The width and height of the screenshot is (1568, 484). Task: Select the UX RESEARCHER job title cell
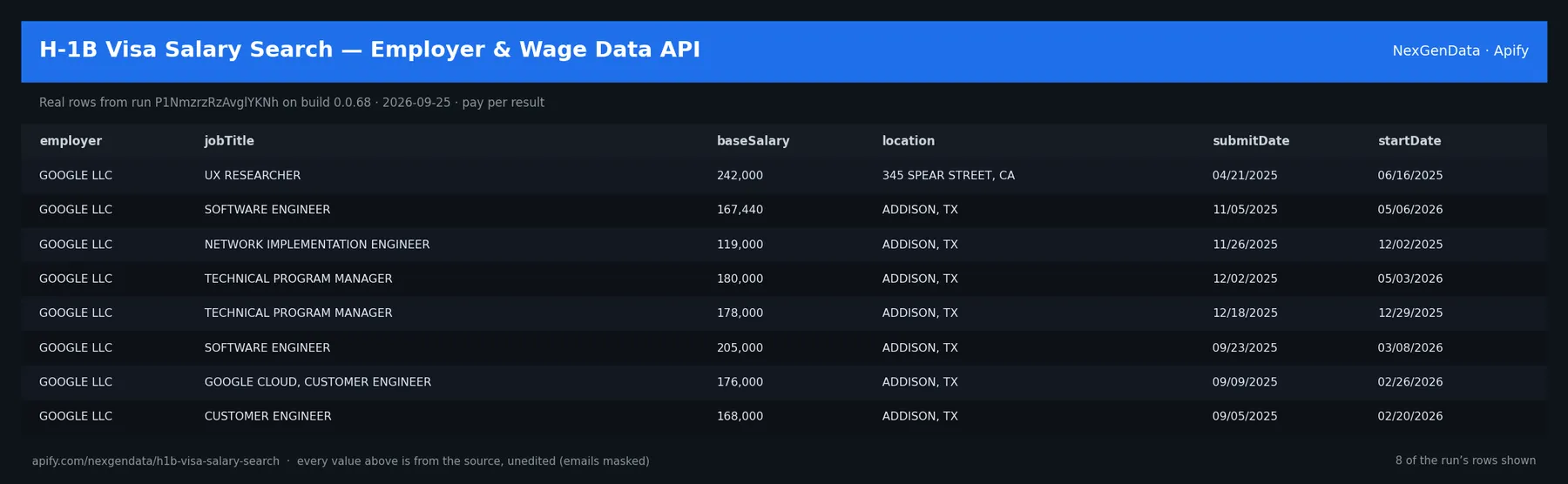(253, 176)
